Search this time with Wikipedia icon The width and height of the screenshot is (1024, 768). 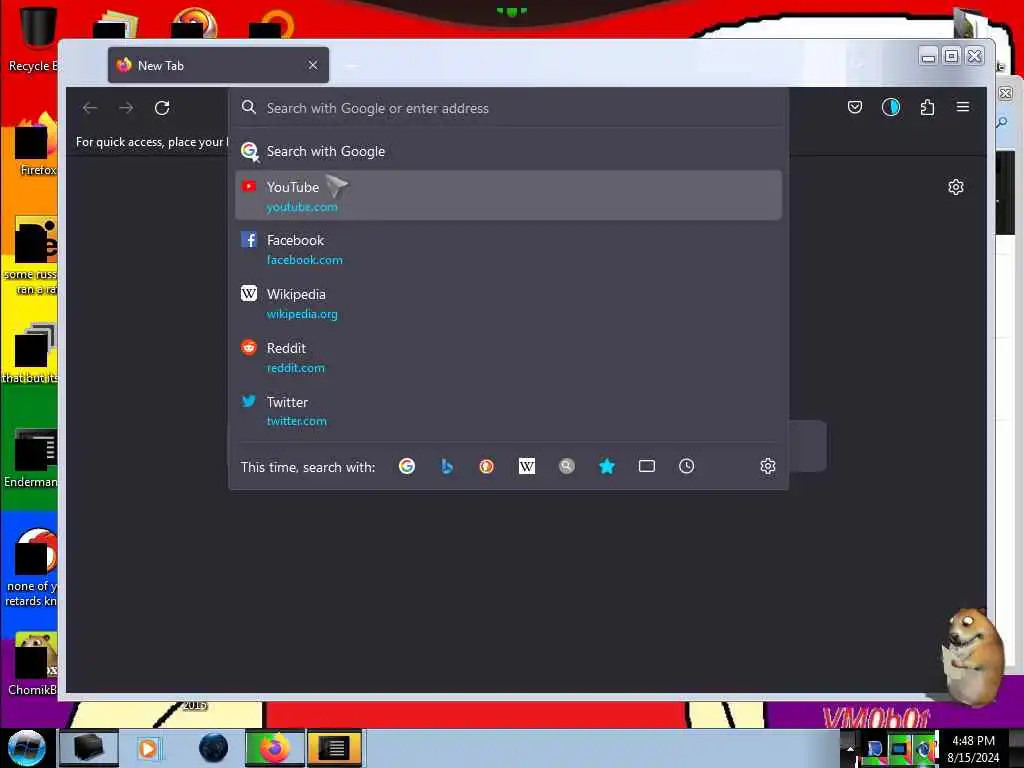[x=526, y=466]
